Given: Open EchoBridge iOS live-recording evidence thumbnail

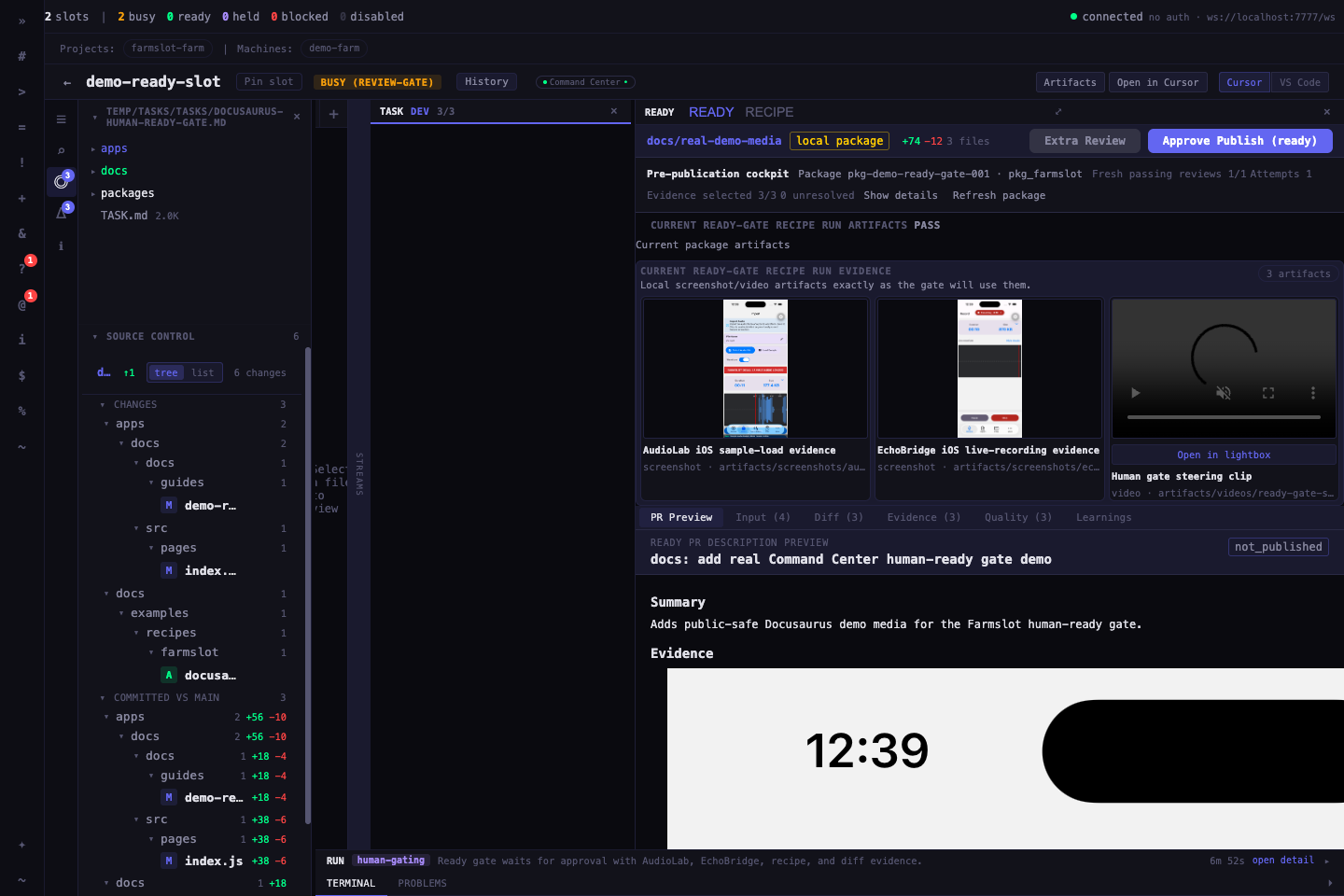Looking at the screenshot, I should (x=989, y=368).
